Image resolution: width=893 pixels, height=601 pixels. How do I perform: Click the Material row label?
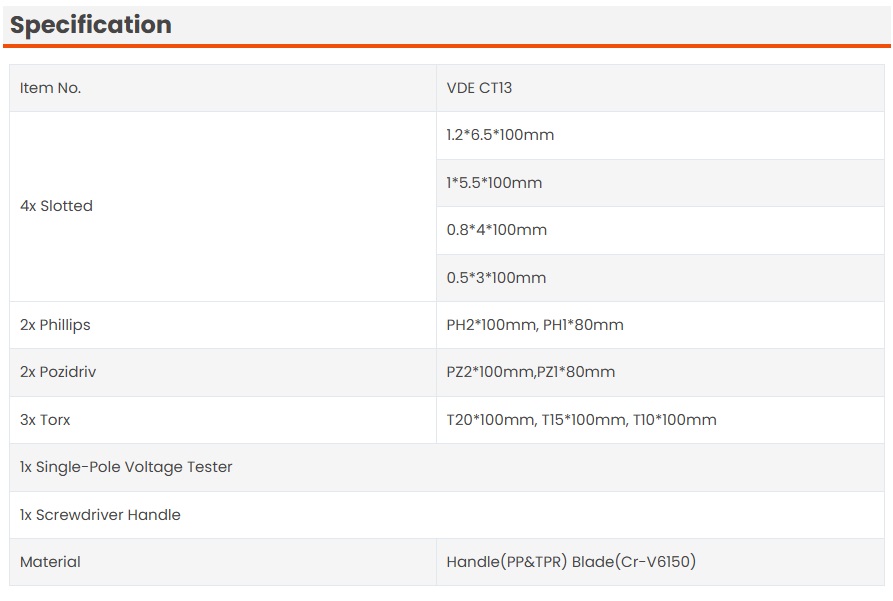50,562
